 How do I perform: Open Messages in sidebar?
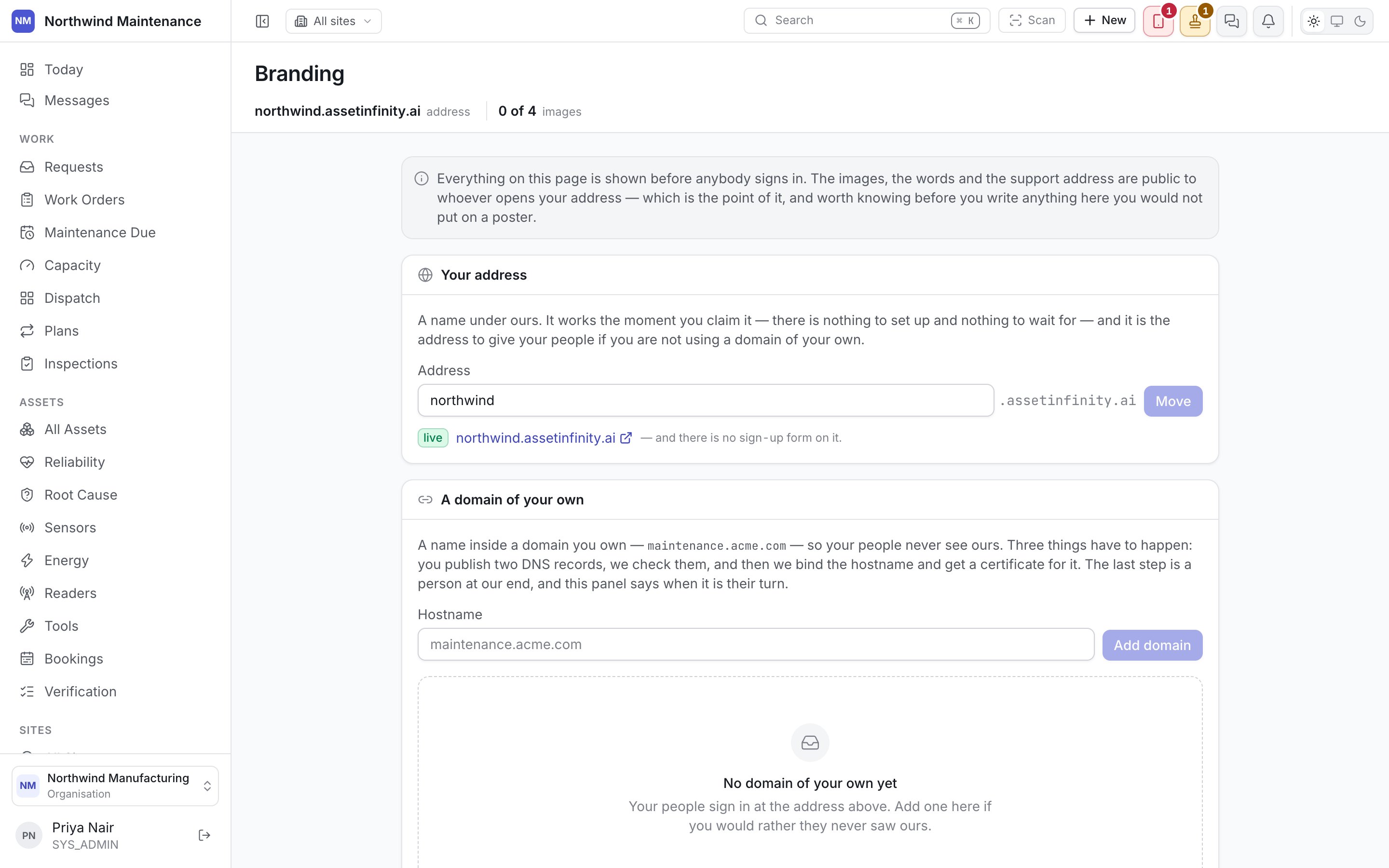(x=115, y=100)
